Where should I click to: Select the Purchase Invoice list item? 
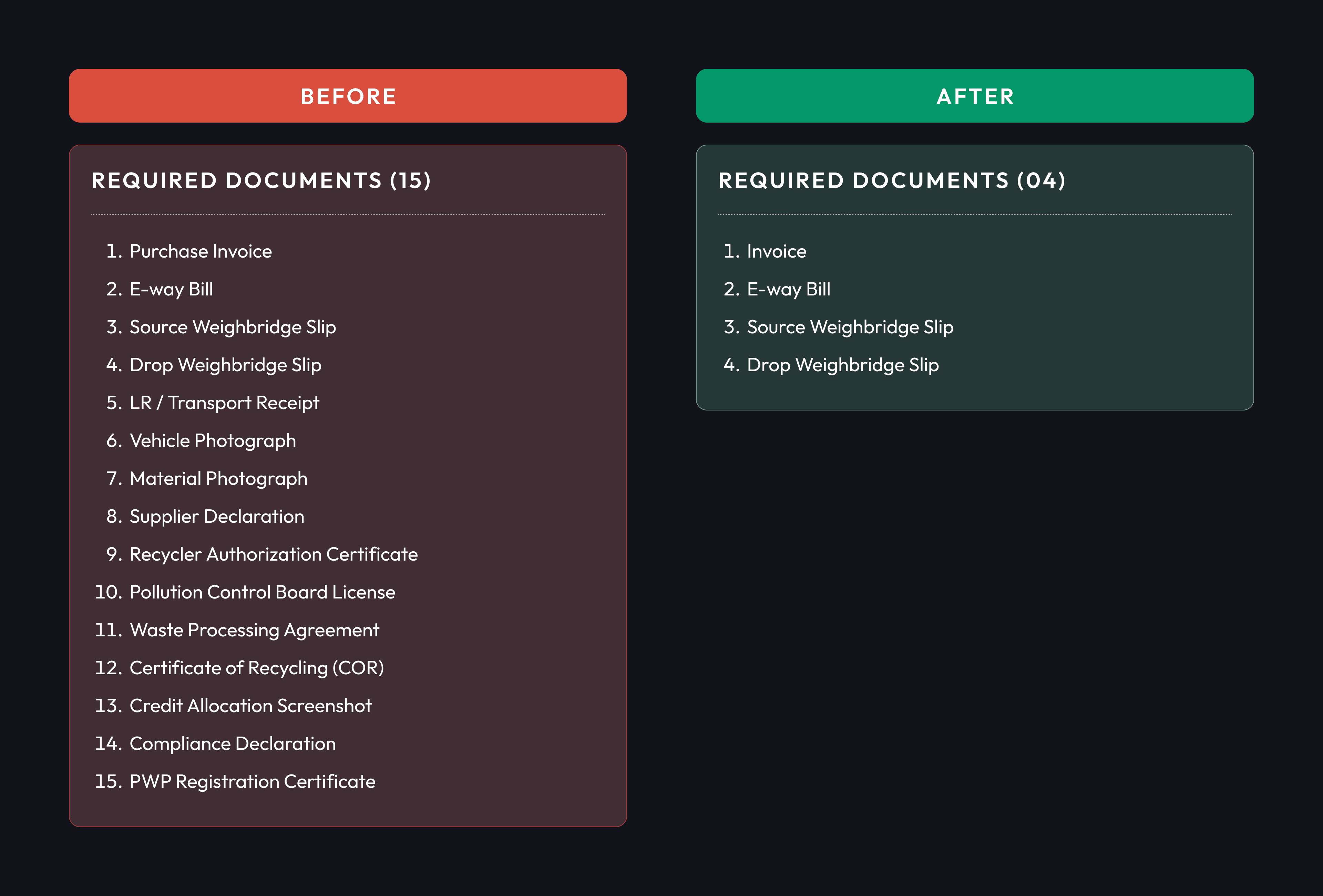coord(201,251)
